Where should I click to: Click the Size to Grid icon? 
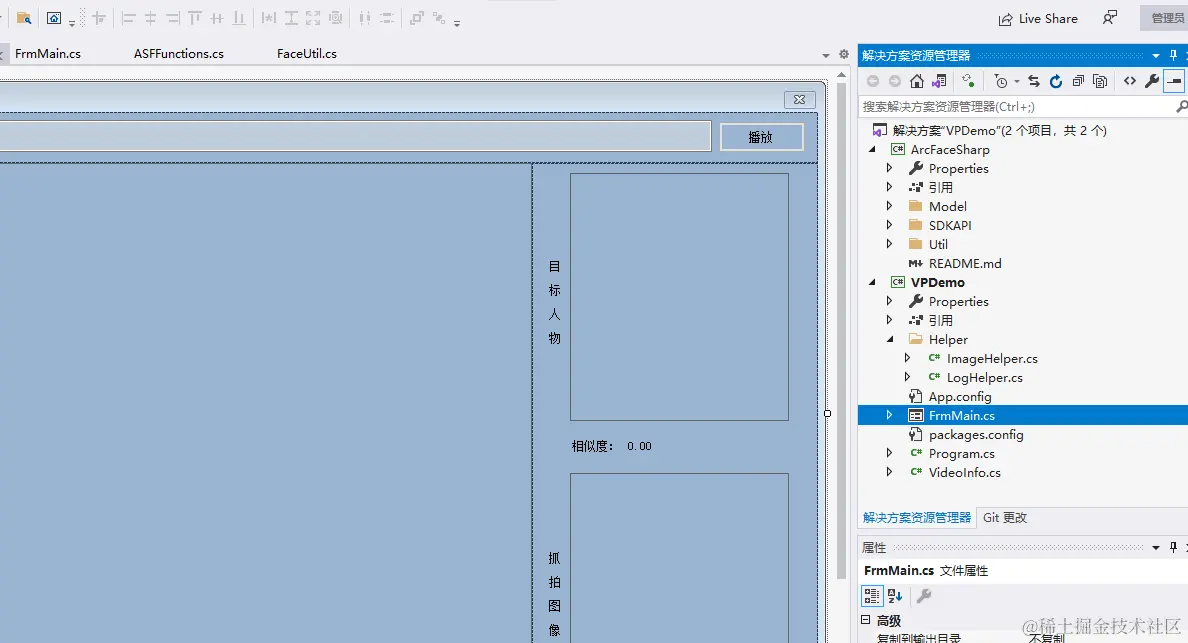336,18
